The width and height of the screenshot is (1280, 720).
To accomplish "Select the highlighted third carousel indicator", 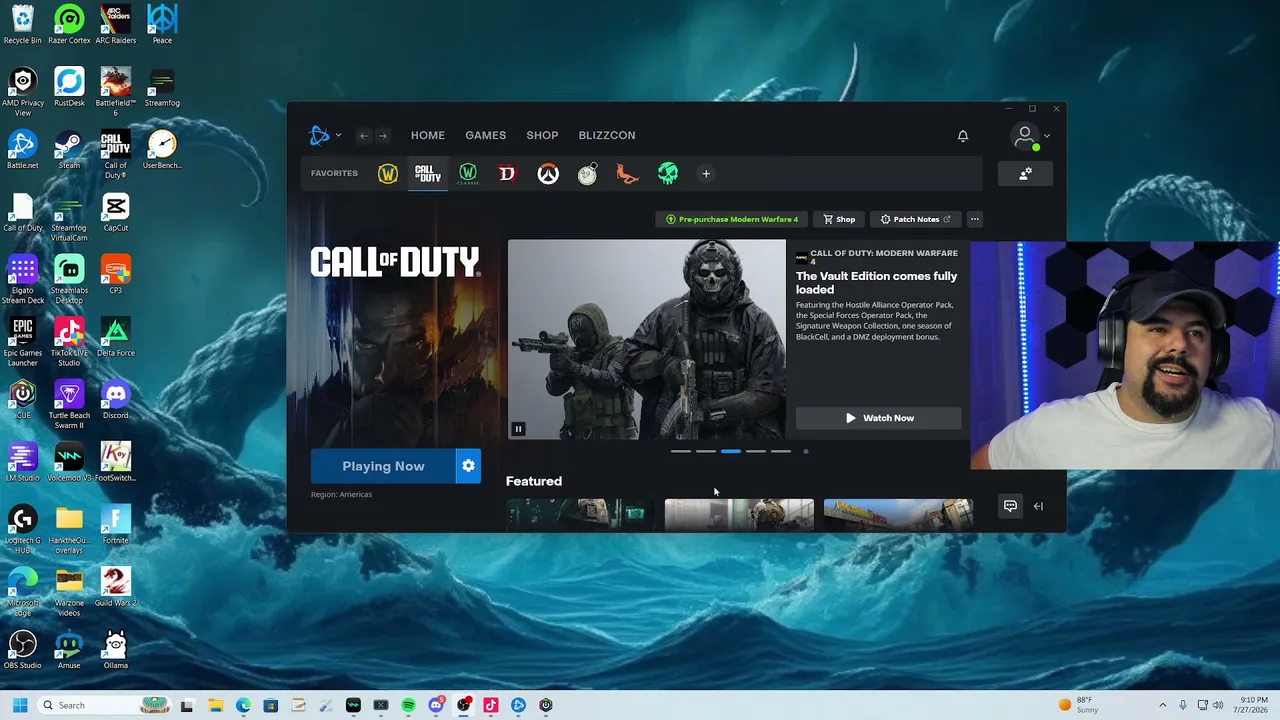I will point(731,452).
